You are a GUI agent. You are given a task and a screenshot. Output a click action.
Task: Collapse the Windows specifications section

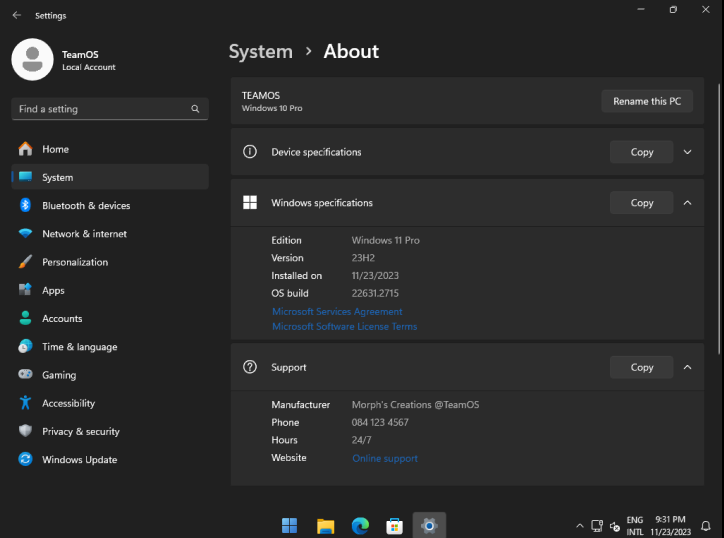pyautogui.click(x=688, y=203)
